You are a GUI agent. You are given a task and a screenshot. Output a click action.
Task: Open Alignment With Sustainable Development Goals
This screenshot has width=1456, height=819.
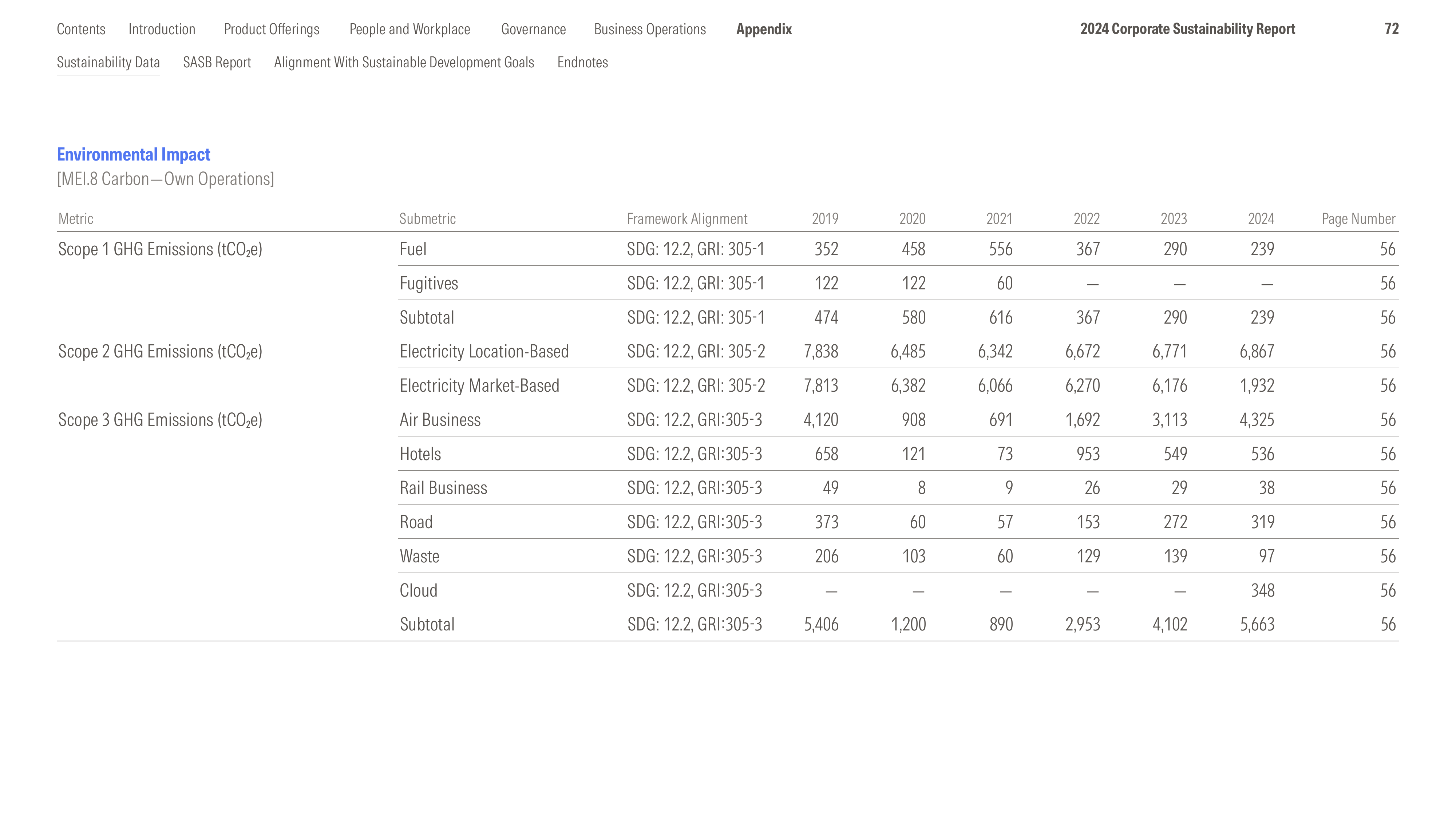[x=404, y=62]
